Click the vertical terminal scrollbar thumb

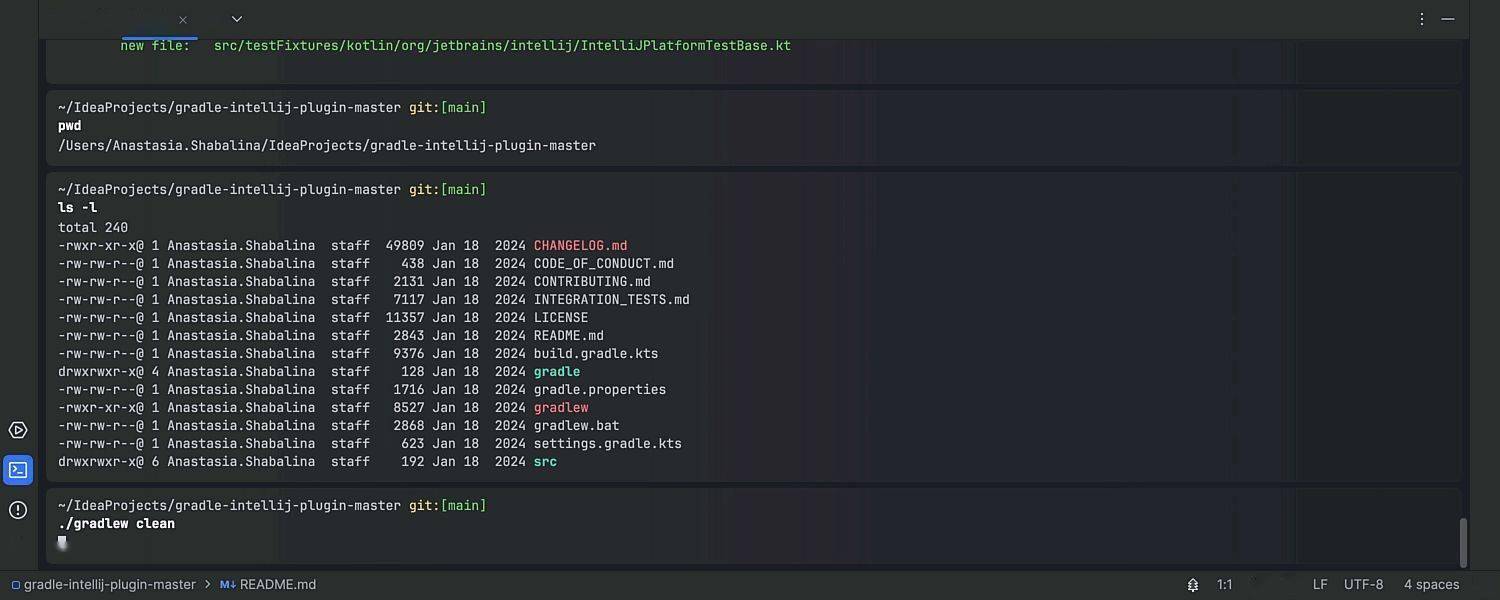[1462, 540]
